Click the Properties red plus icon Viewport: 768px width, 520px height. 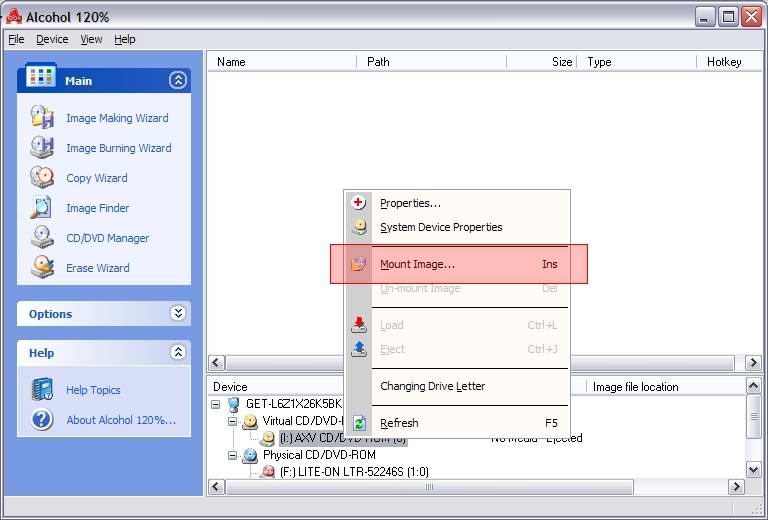click(359, 202)
